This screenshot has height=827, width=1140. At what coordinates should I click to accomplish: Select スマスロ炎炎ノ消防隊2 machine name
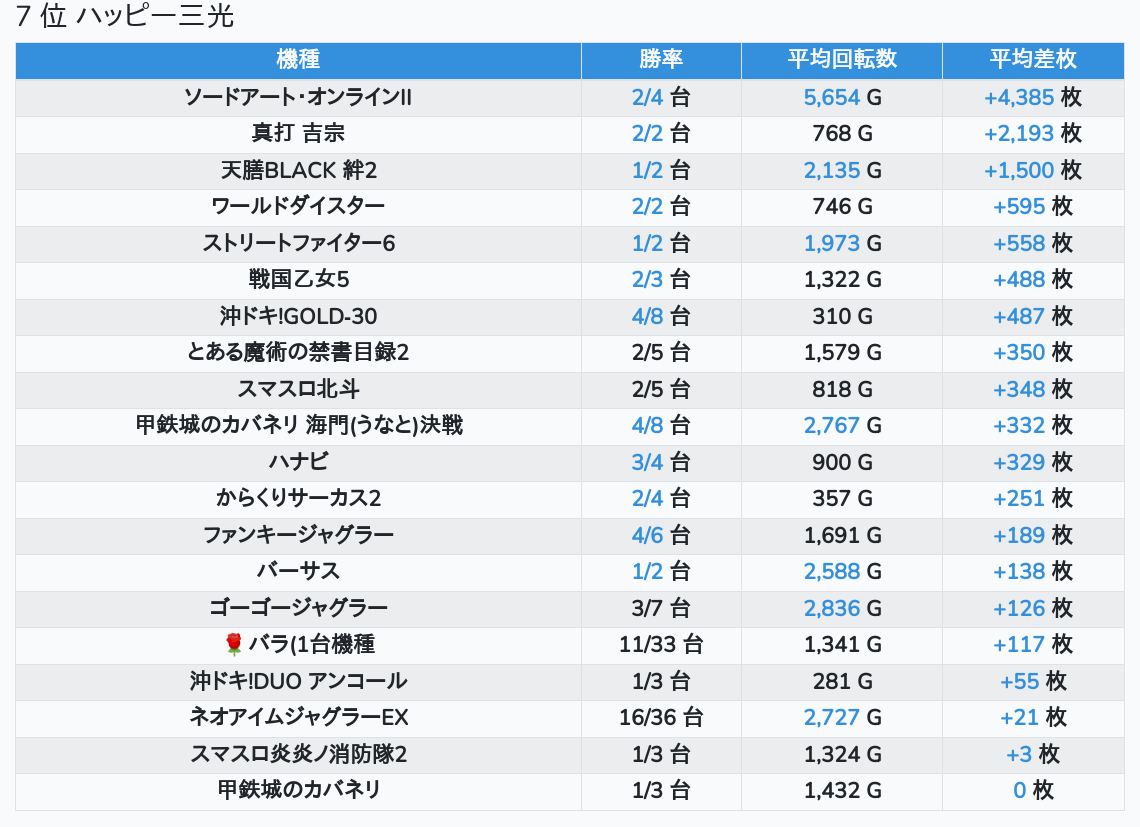[298, 754]
